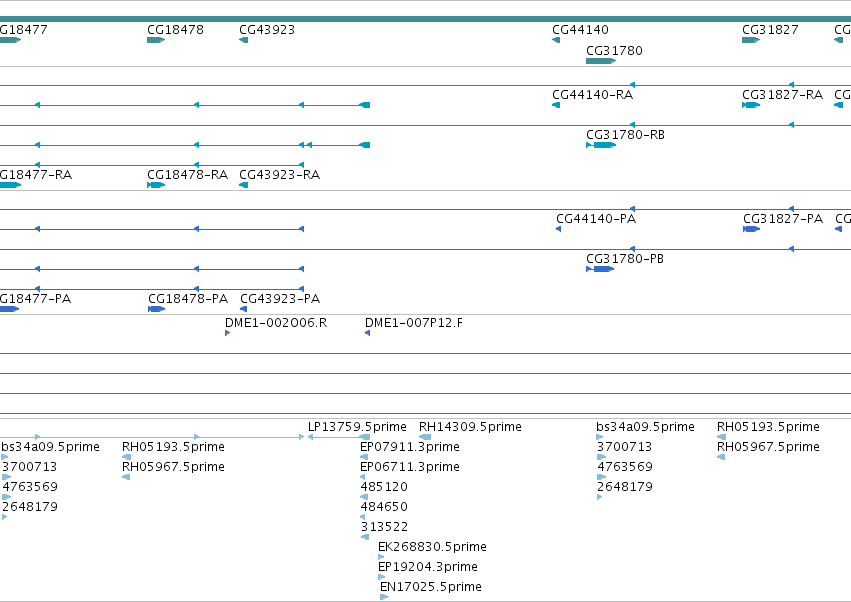The height and width of the screenshot is (602, 851).
Task: Select the CG31827-PA protein feature
Action: point(751,229)
